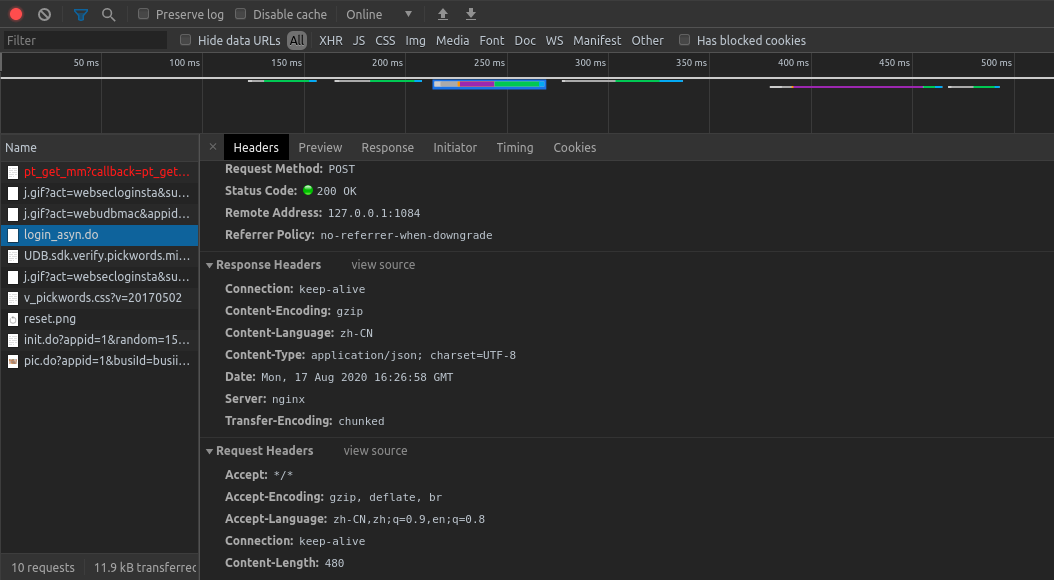Image resolution: width=1054 pixels, height=580 pixels.
Task: Close the request details panel
Action: pos(213,147)
